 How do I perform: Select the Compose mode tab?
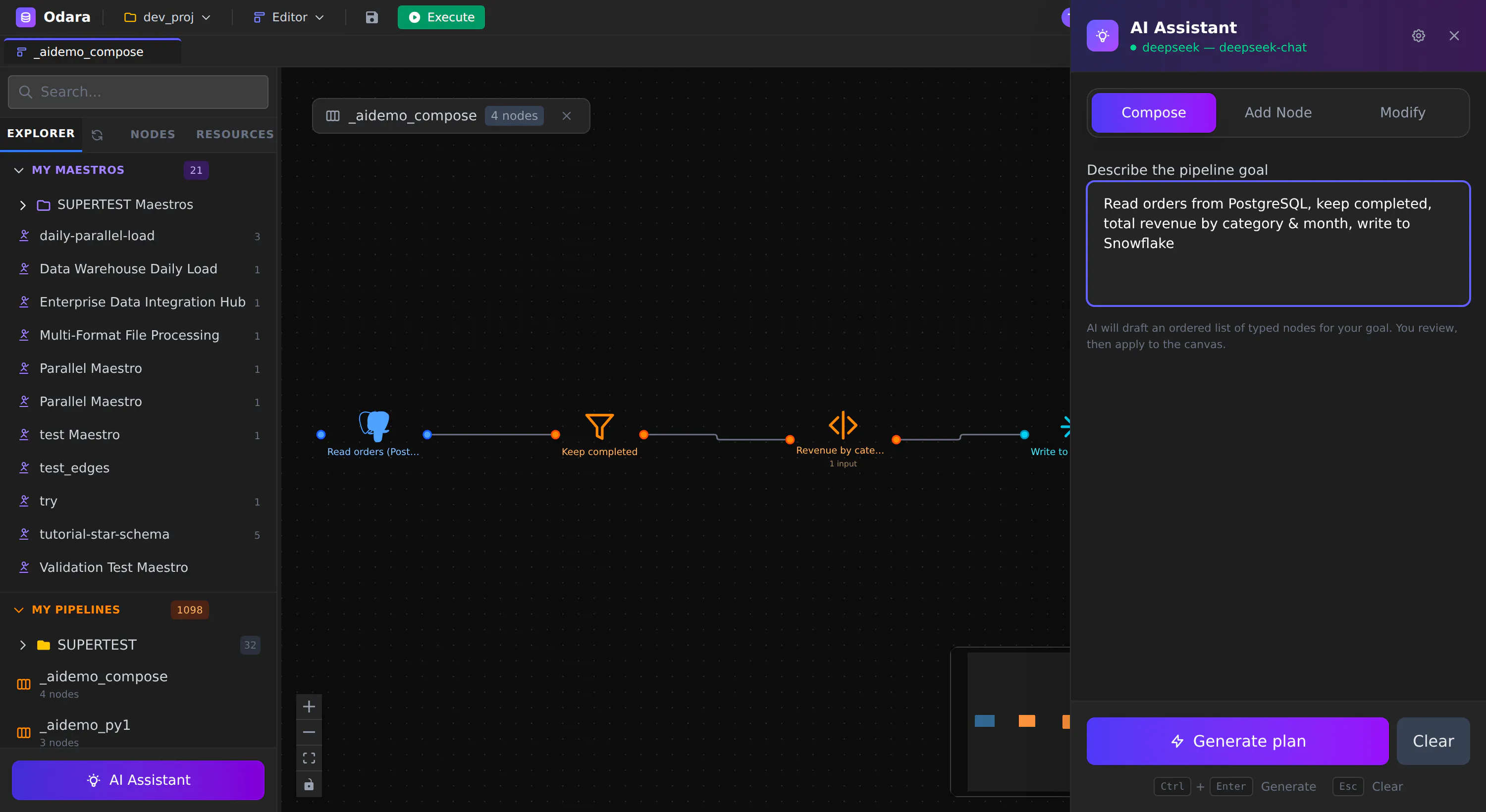(1153, 112)
